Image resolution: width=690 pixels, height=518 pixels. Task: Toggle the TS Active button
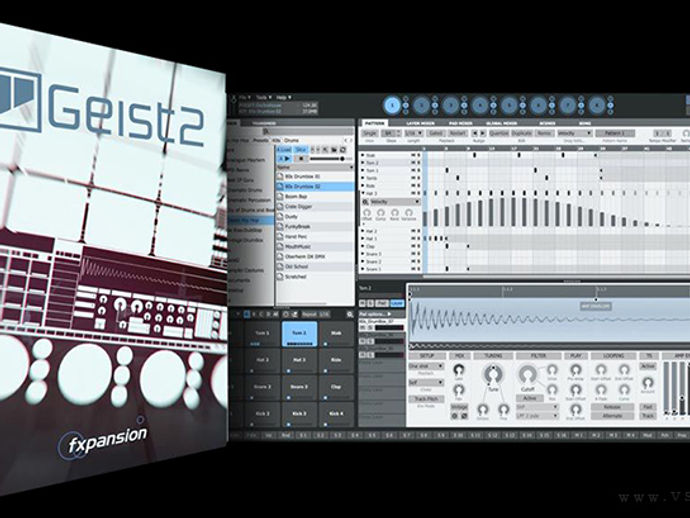point(647,366)
